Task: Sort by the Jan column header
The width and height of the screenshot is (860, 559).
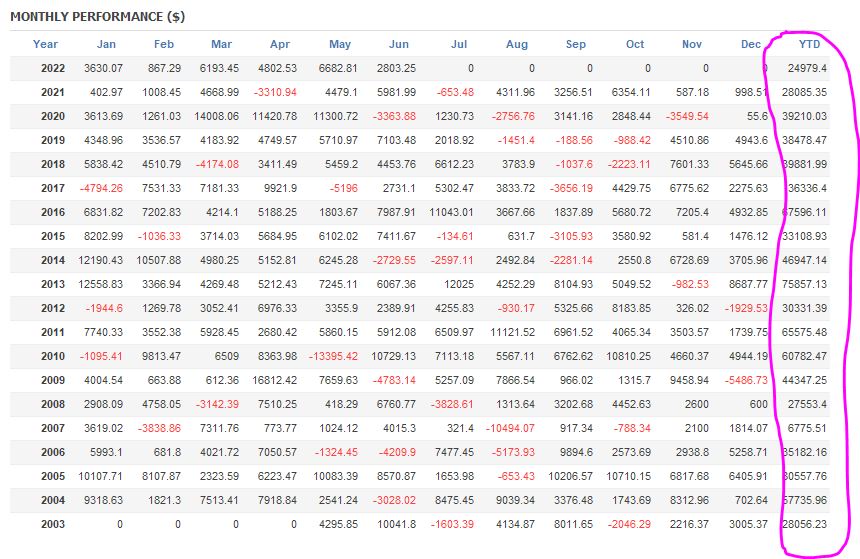Action: [106, 44]
